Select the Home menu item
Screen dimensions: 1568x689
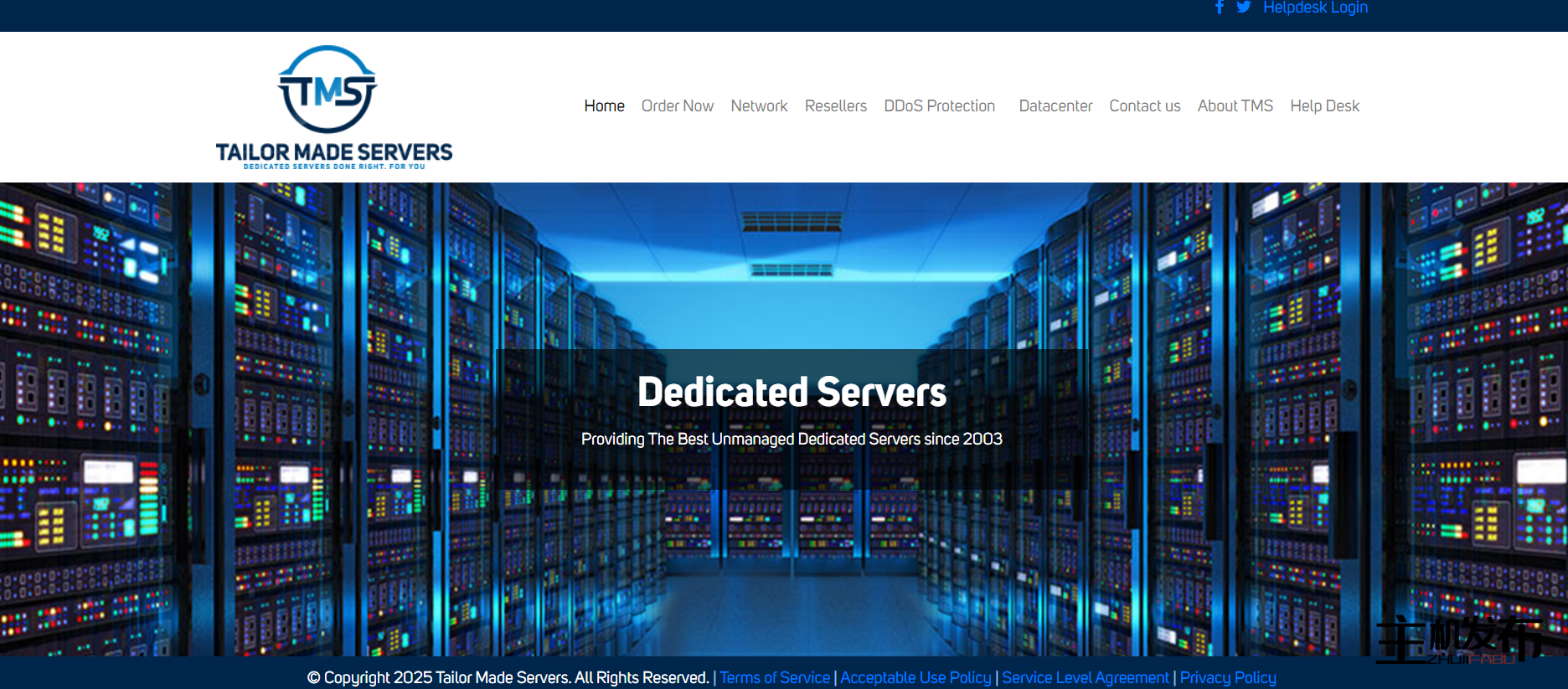[x=604, y=106]
